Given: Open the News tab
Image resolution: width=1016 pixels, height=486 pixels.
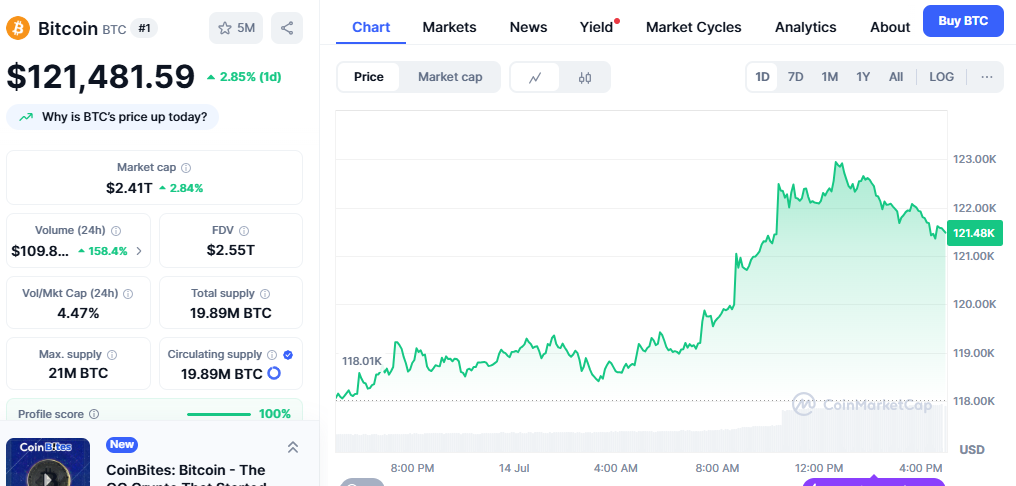Looking at the screenshot, I should point(528,27).
